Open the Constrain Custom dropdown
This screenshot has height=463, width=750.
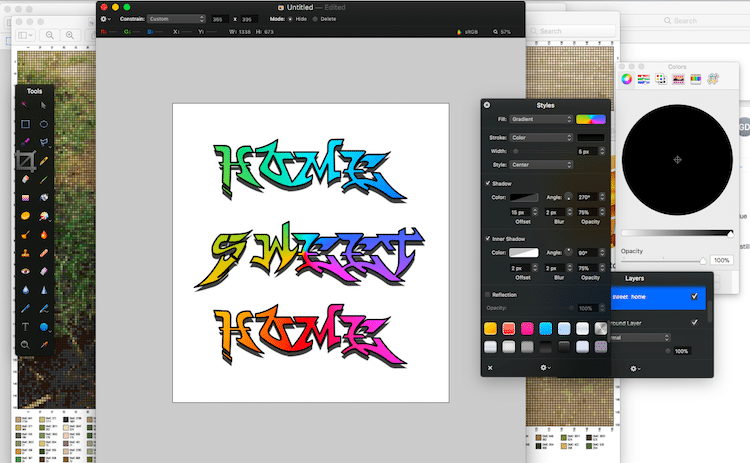tap(176, 18)
